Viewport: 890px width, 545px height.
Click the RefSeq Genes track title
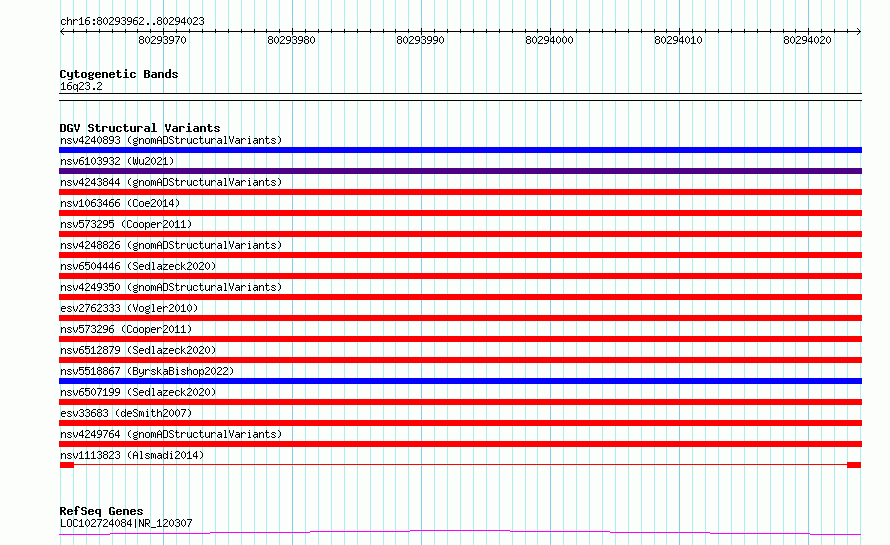tap(101, 511)
